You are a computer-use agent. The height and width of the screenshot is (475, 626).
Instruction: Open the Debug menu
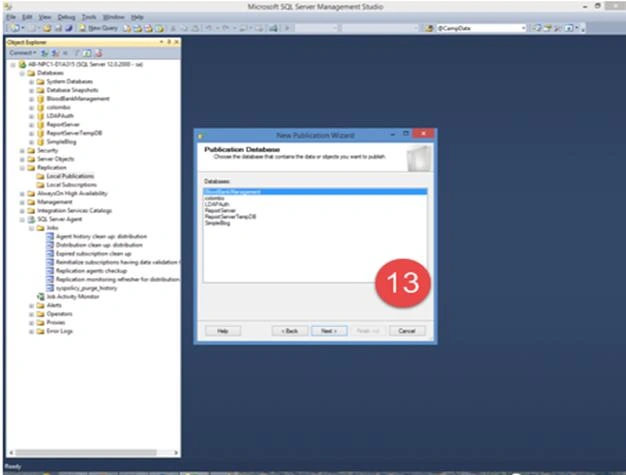(x=66, y=17)
